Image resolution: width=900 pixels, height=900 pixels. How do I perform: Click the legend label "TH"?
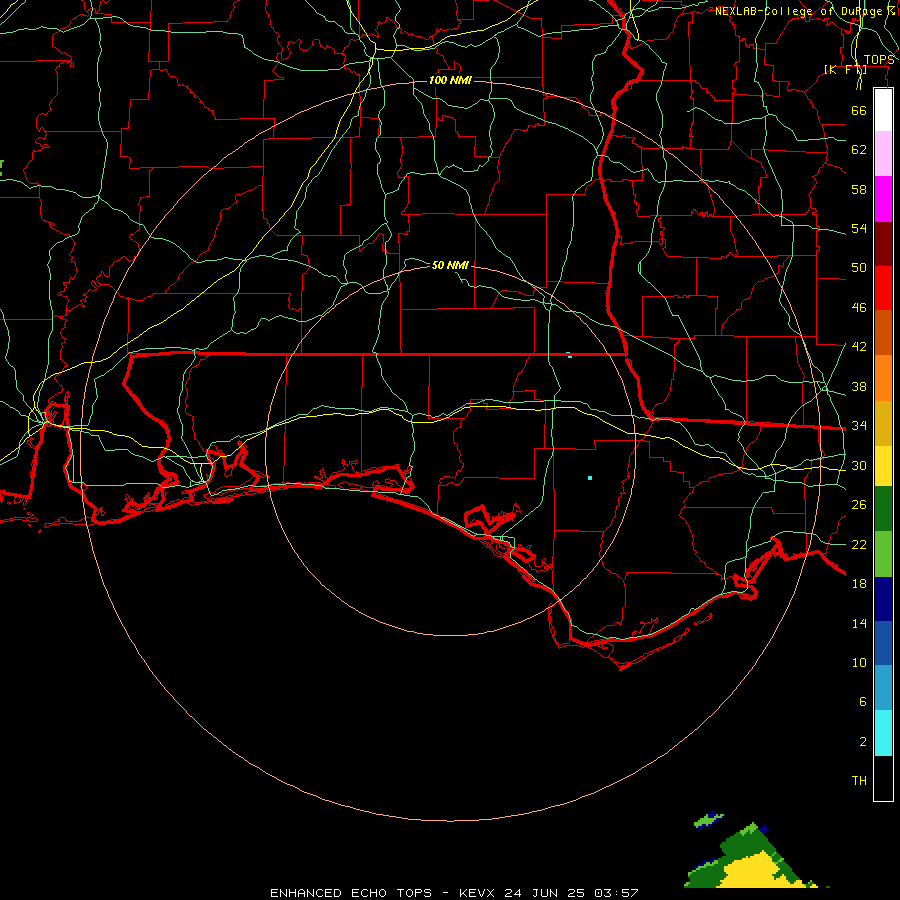tap(859, 781)
